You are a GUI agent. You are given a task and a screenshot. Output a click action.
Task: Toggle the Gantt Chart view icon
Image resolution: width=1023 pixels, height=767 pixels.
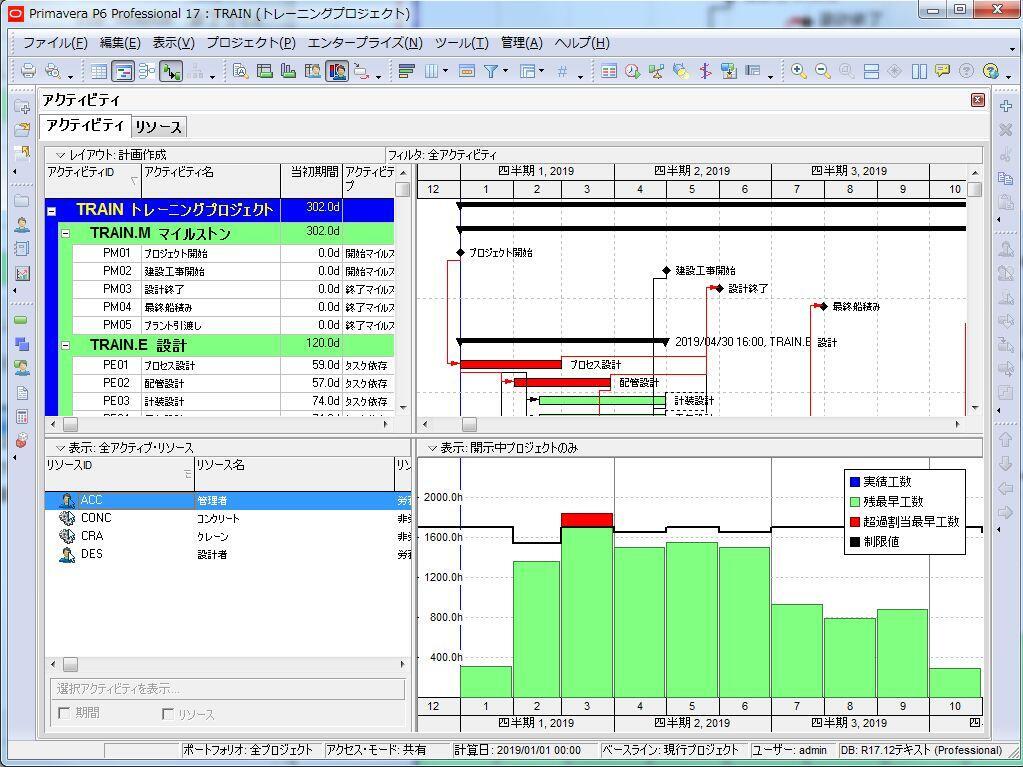[123, 71]
